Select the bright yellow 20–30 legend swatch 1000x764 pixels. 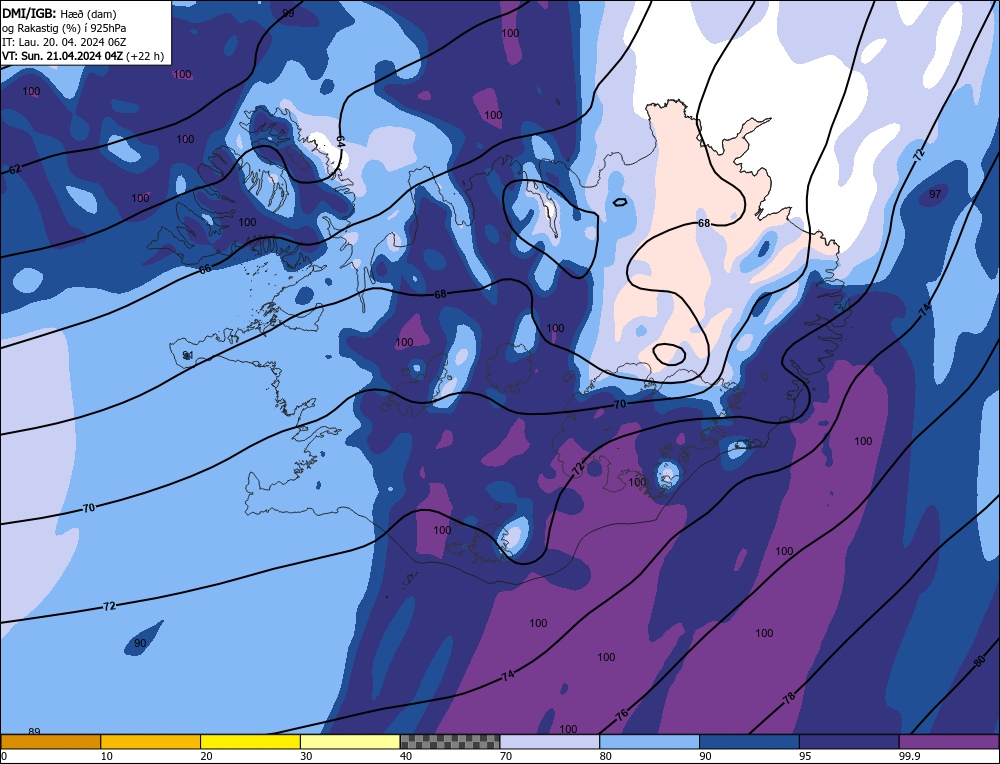[250, 741]
